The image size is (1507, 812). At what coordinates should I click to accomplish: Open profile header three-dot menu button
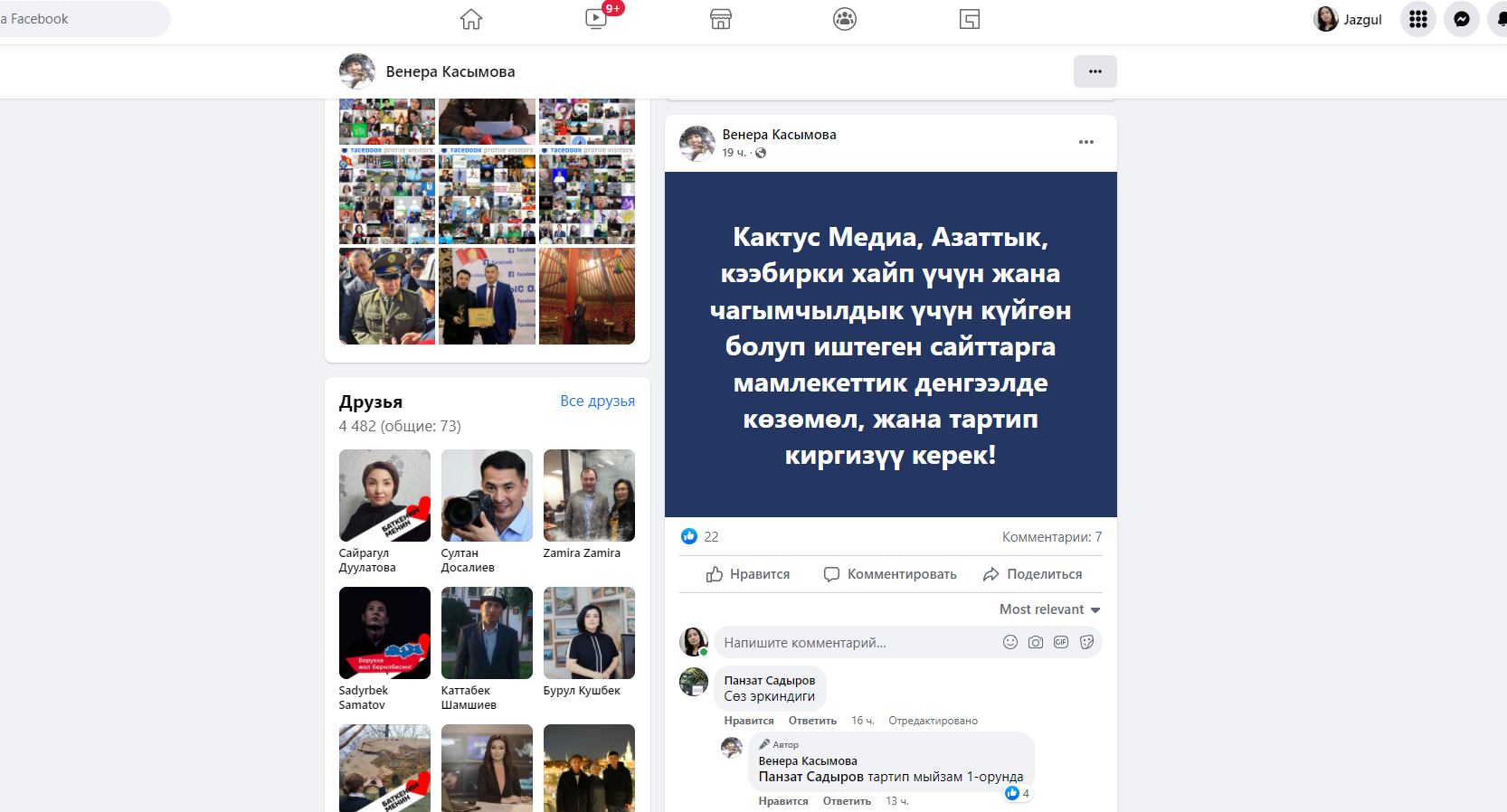coord(1095,71)
